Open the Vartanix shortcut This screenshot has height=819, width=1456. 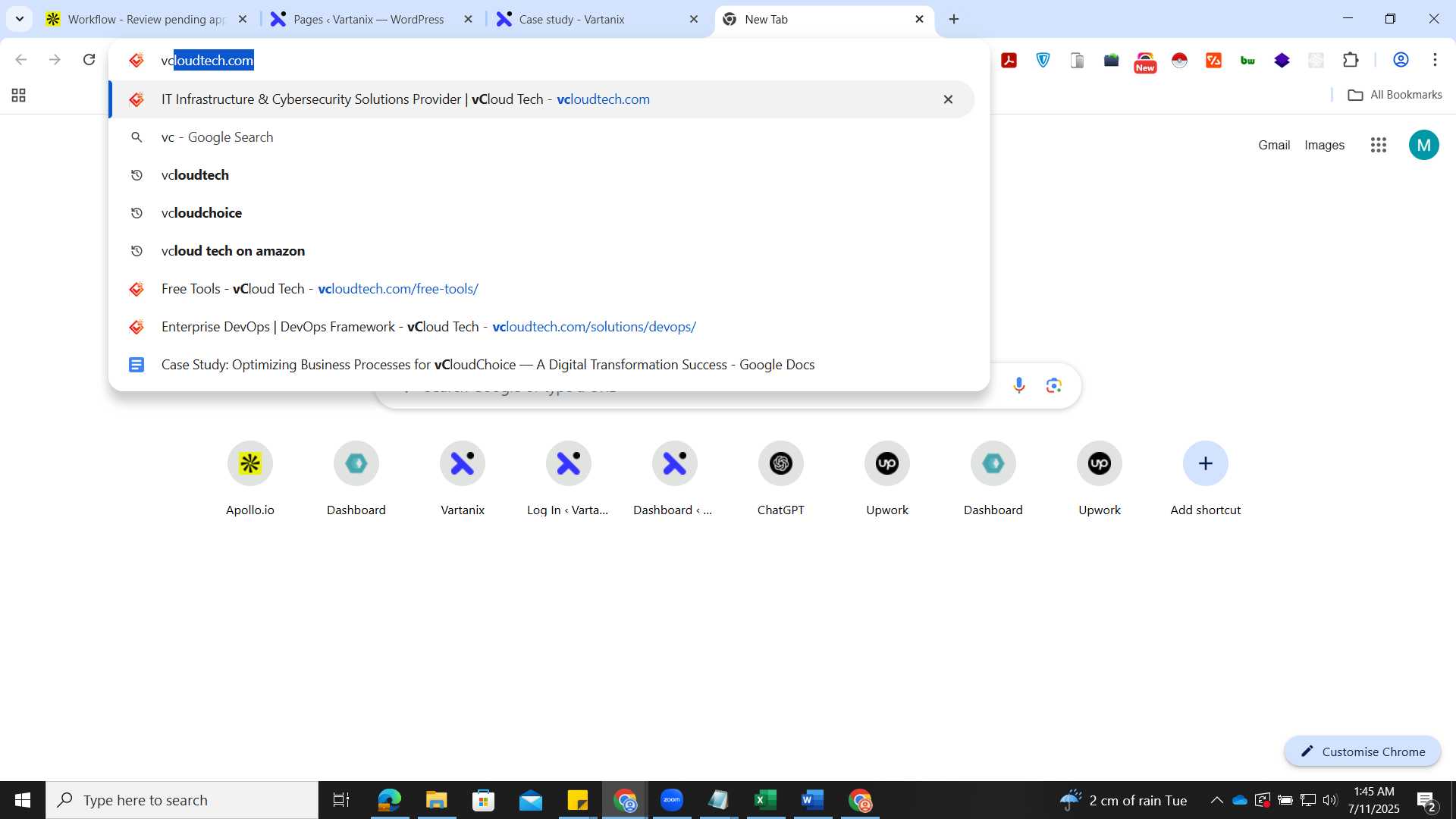[x=463, y=479]
